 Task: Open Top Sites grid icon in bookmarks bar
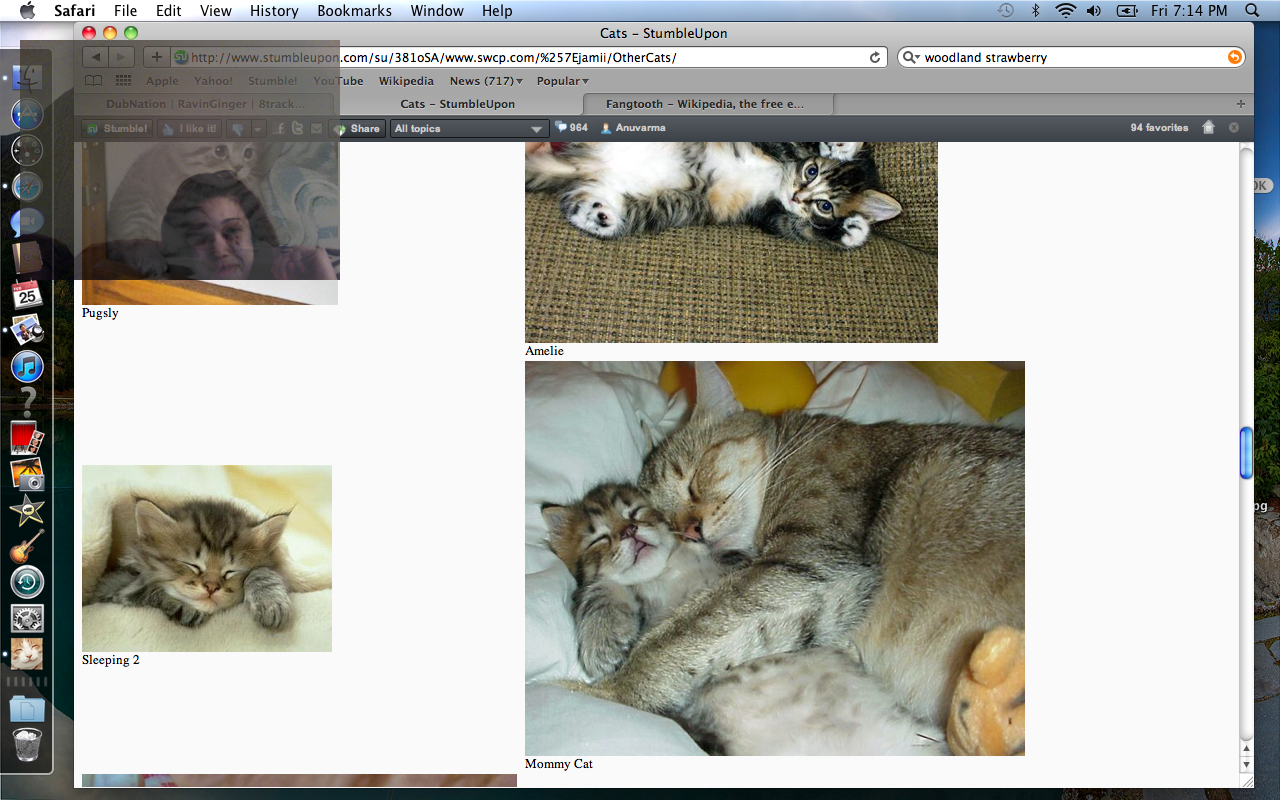click(123, 81)
